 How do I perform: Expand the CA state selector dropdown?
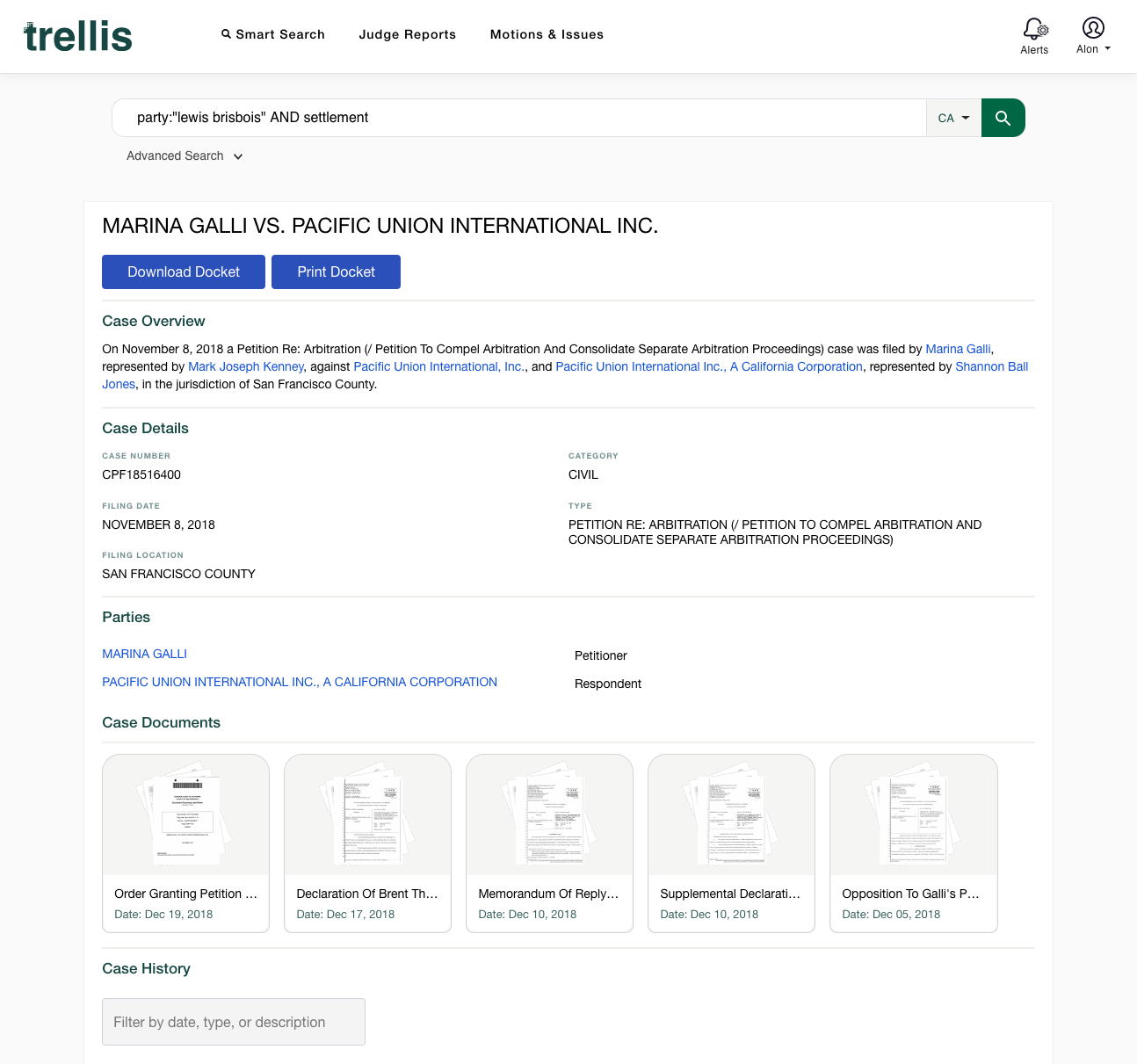coord(954,117)
